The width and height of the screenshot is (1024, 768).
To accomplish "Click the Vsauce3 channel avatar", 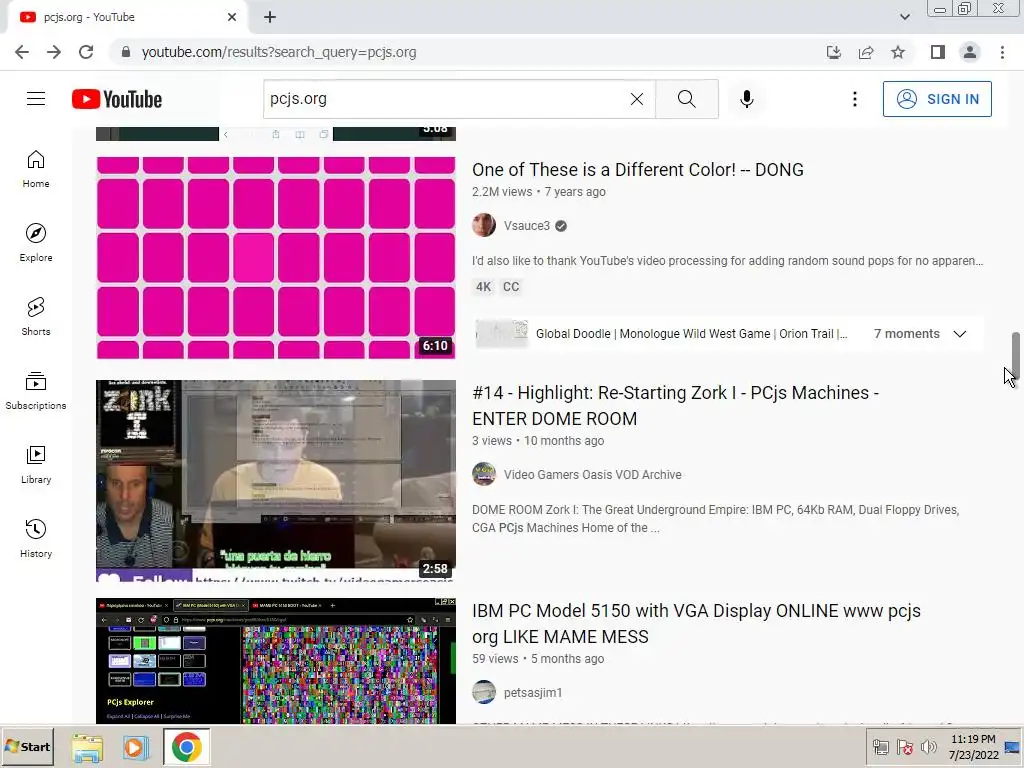I will (484, 225).
